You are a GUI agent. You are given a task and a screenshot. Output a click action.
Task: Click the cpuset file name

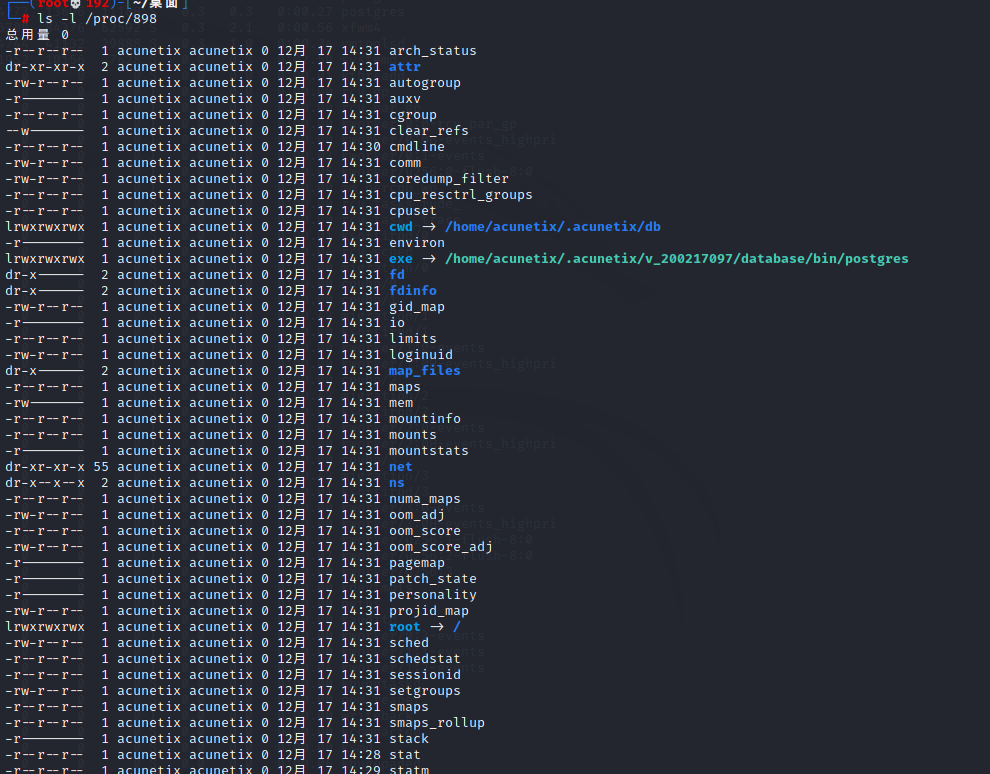tap(412, 210)
